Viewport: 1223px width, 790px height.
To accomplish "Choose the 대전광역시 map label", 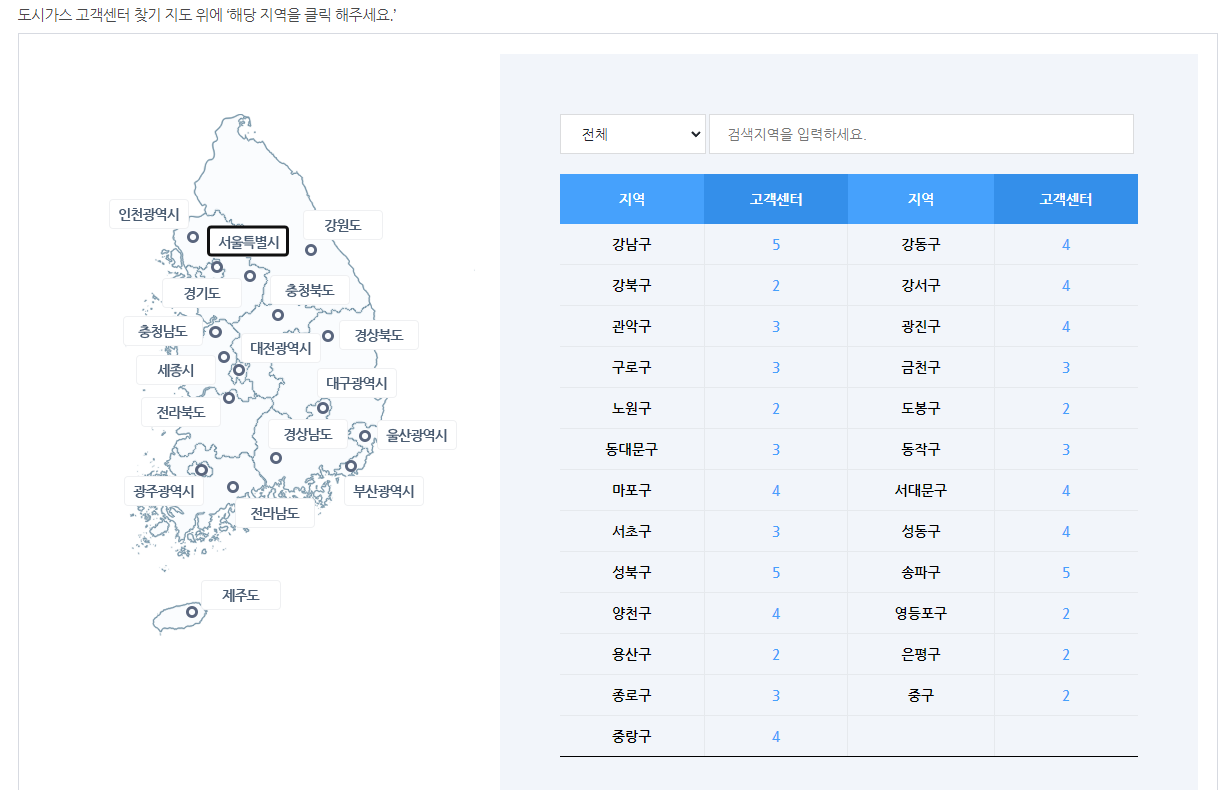I will (281, 348).
